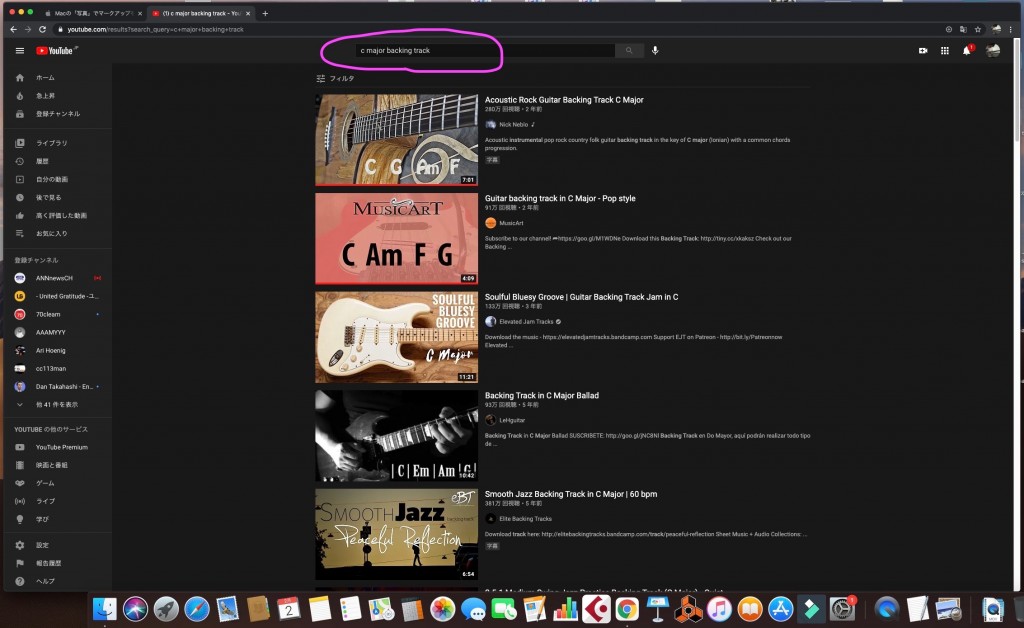Open the YouTube apps grid icon

(944, 50)
